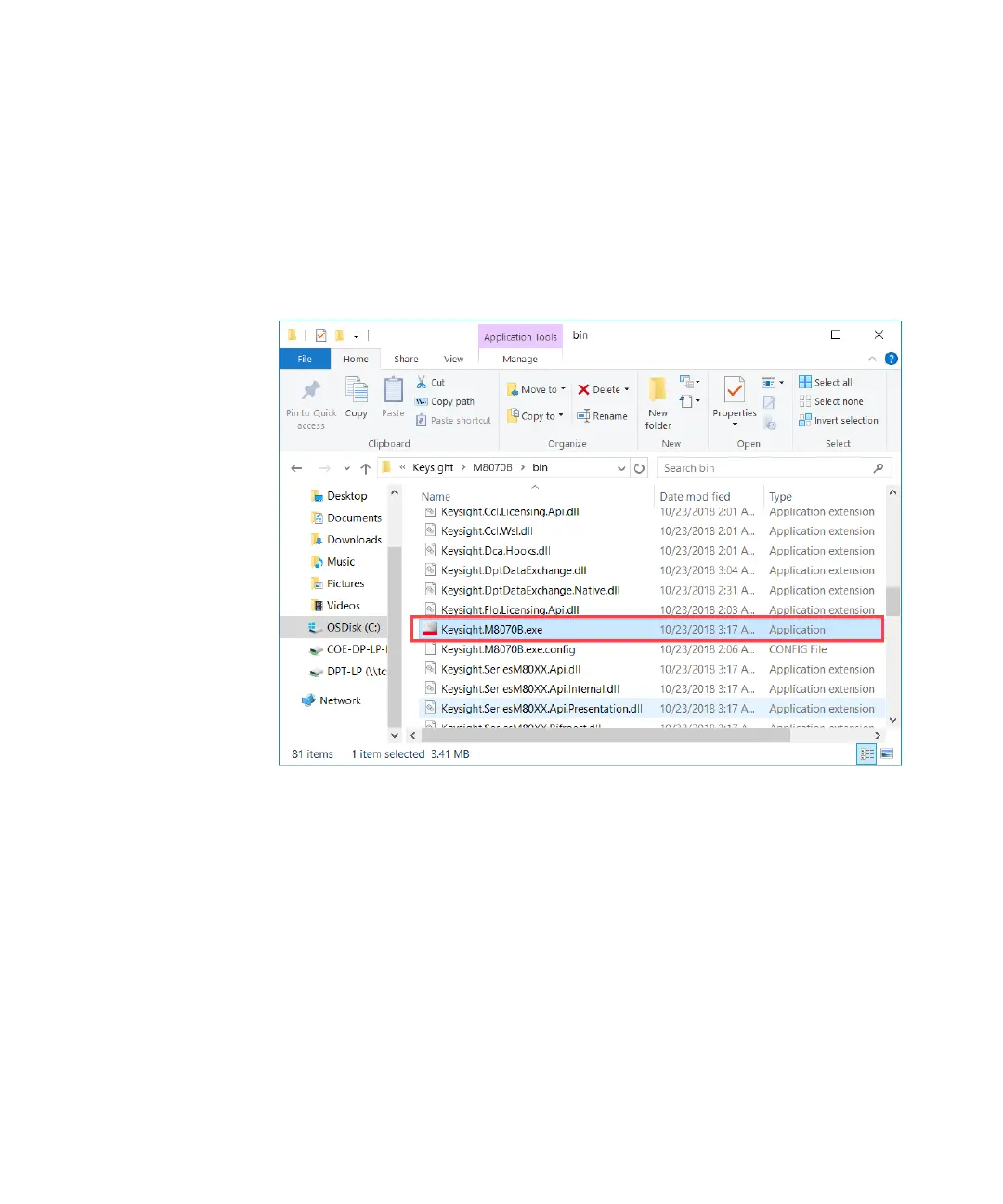Click Select all
The width and height of the screenshot is (1003, 1204).
click(825, 382)
